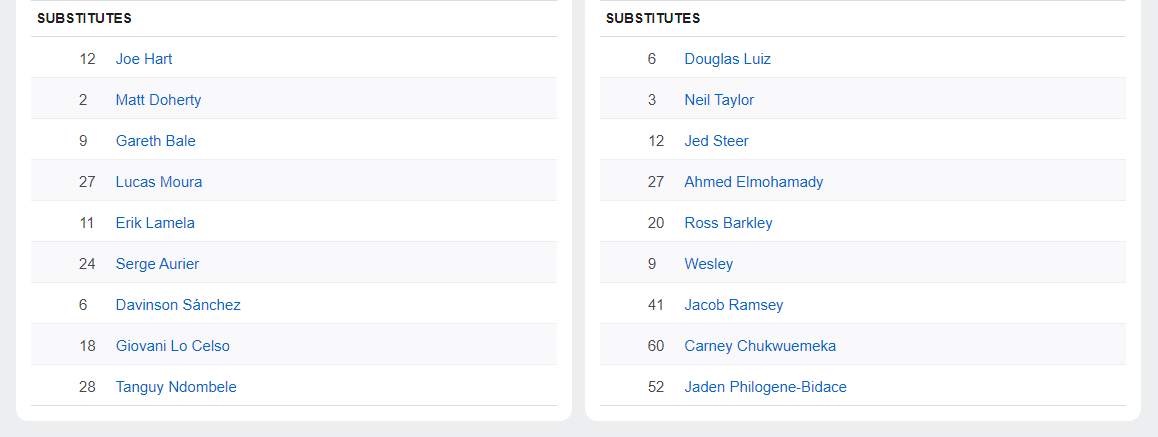The image size is (1158, 437).
Task: Open Douglas Luiz's player page
Action: (727, 59)
